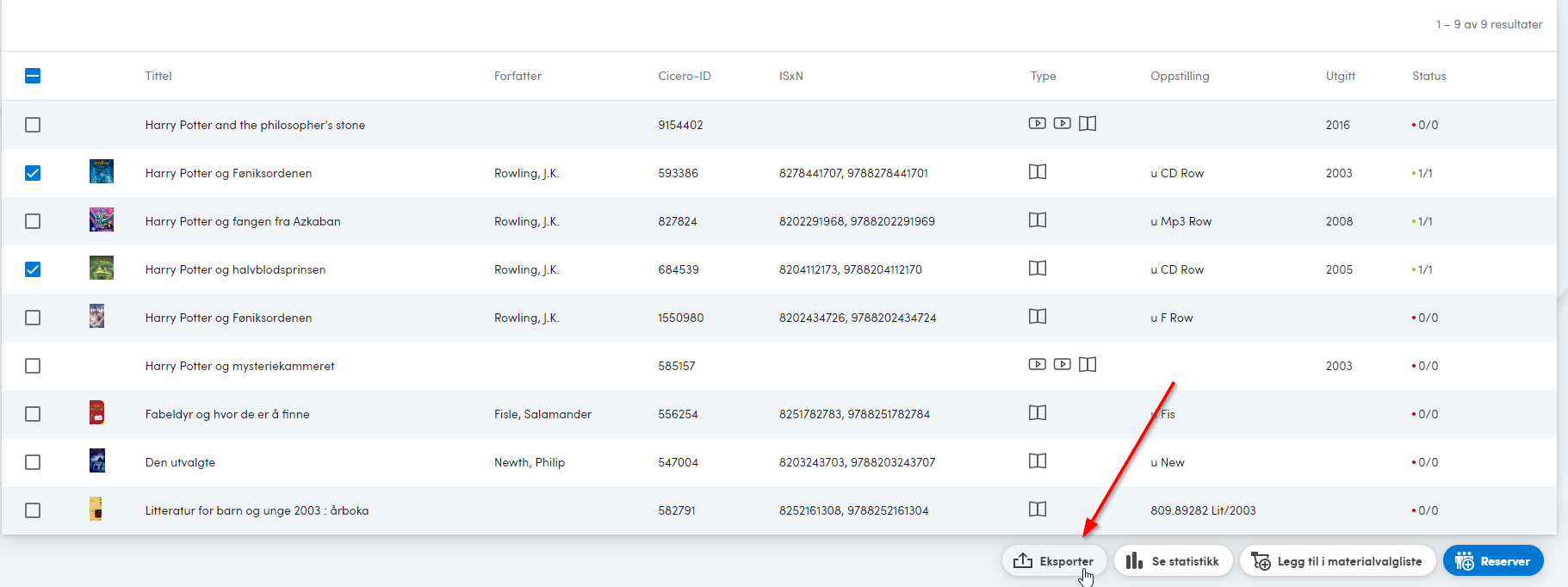This screenshot has width=1568, height=587.
Task: Sort by Cicero-ID column header
Action: click(x=685, y=76)
